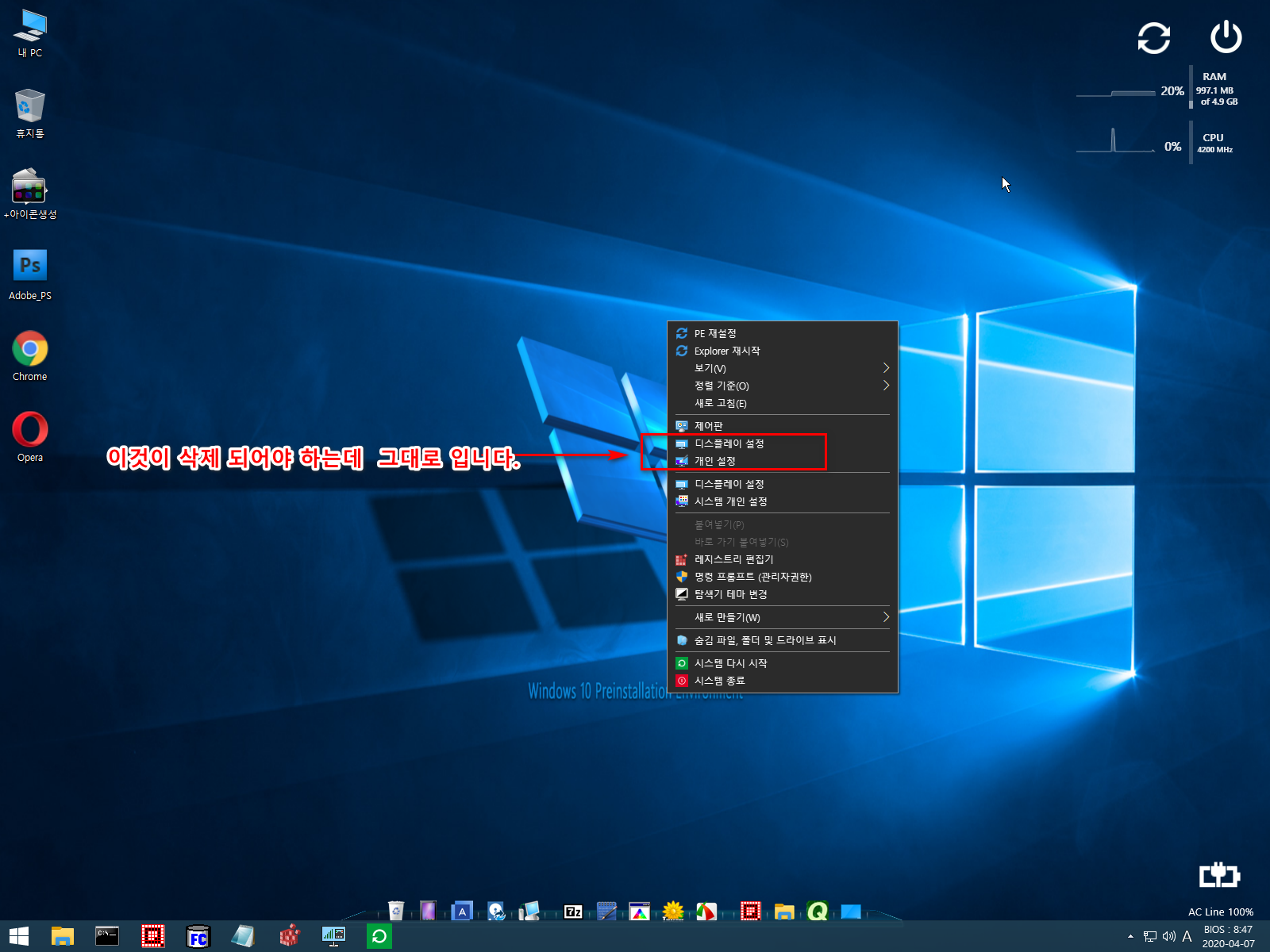Open 제어판 from the context menu
The width and height of the screenshot is (1270, 952).
pos(783,426)
